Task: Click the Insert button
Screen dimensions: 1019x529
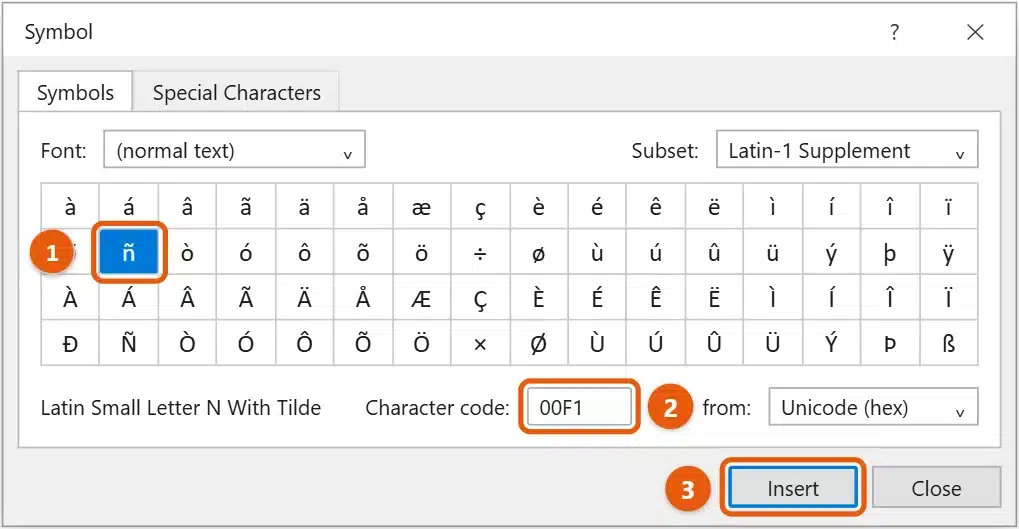Action: pyautogui.click(x=793, y=487)
